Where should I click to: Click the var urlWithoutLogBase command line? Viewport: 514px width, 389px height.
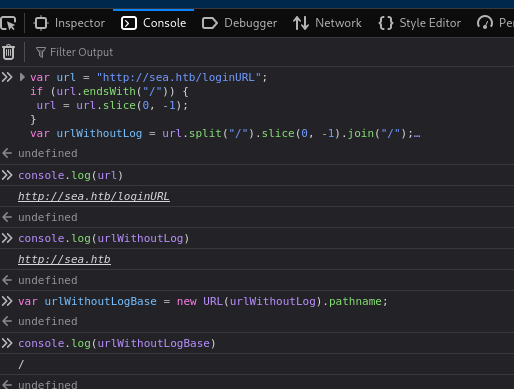pyautogui.click(x=203, y=301)
